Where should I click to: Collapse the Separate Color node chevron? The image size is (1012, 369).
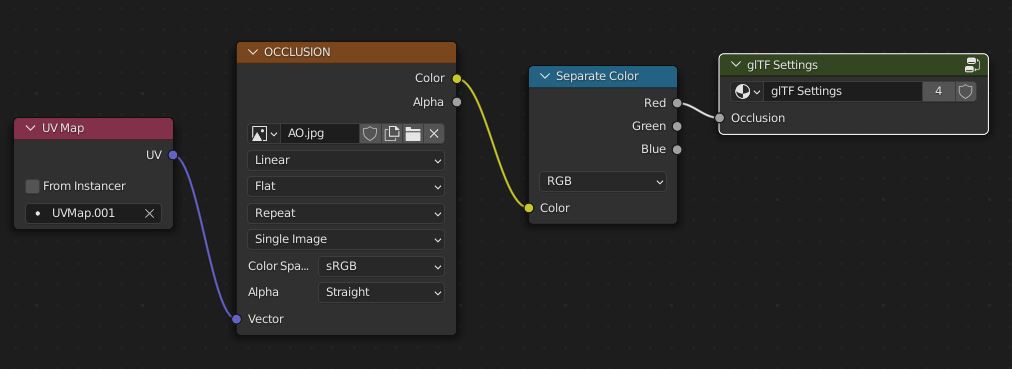coord(544,76)
